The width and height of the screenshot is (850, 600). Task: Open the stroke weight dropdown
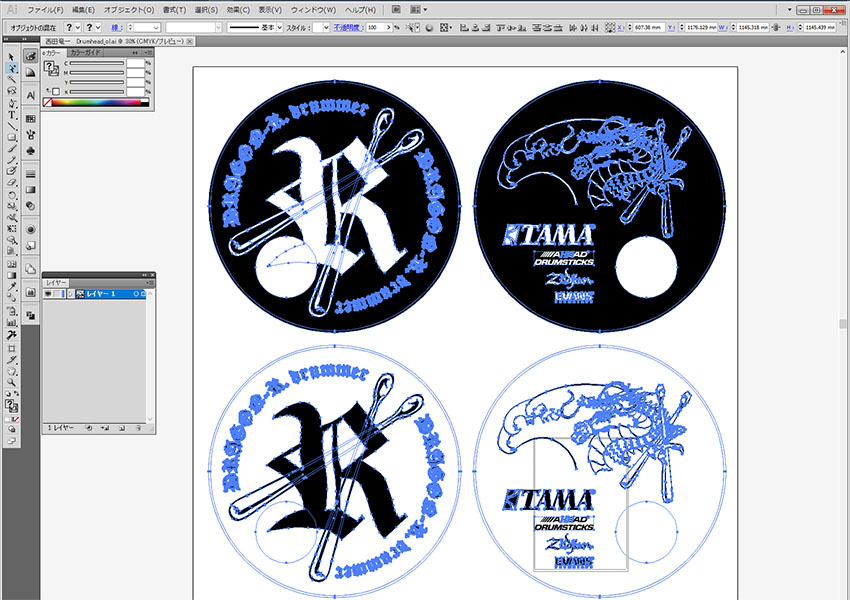156,27
